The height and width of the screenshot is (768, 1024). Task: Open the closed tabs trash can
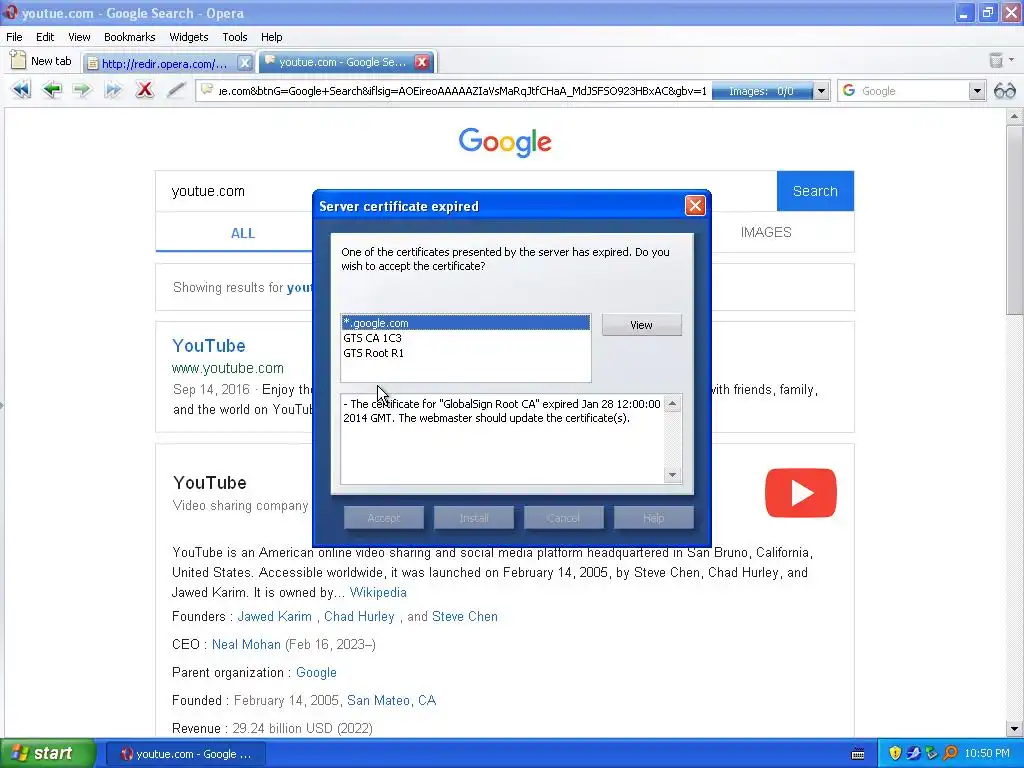tap(996, 61)
